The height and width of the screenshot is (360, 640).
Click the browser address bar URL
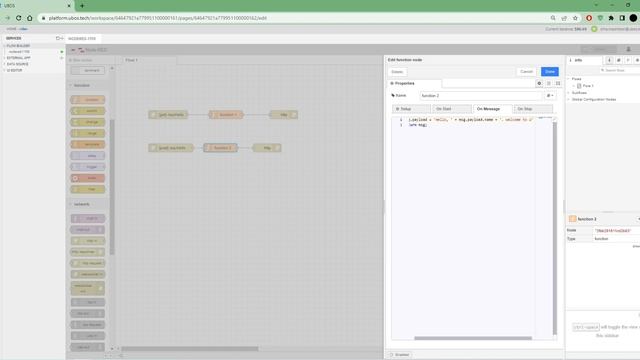158,18
